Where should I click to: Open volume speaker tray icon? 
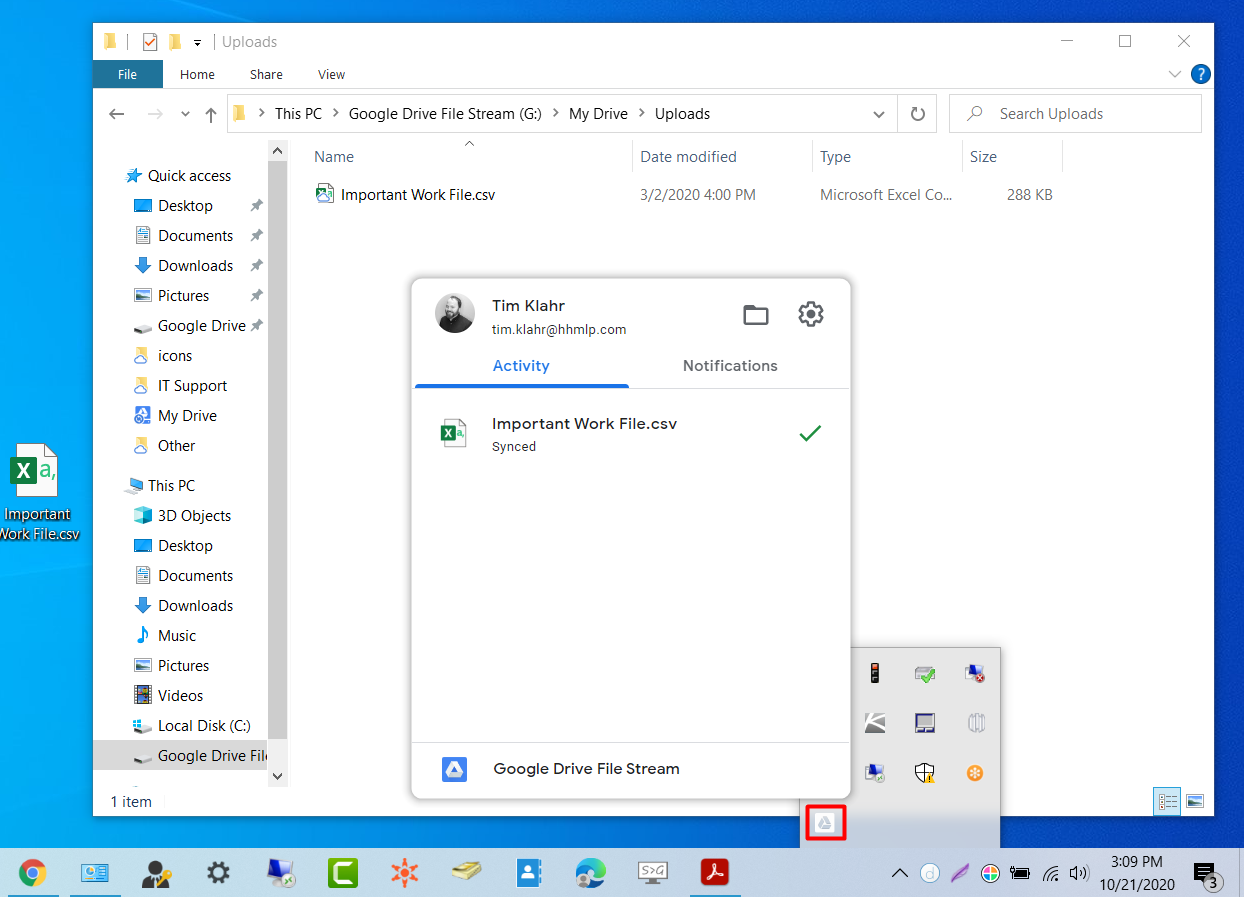(1078, 873)
